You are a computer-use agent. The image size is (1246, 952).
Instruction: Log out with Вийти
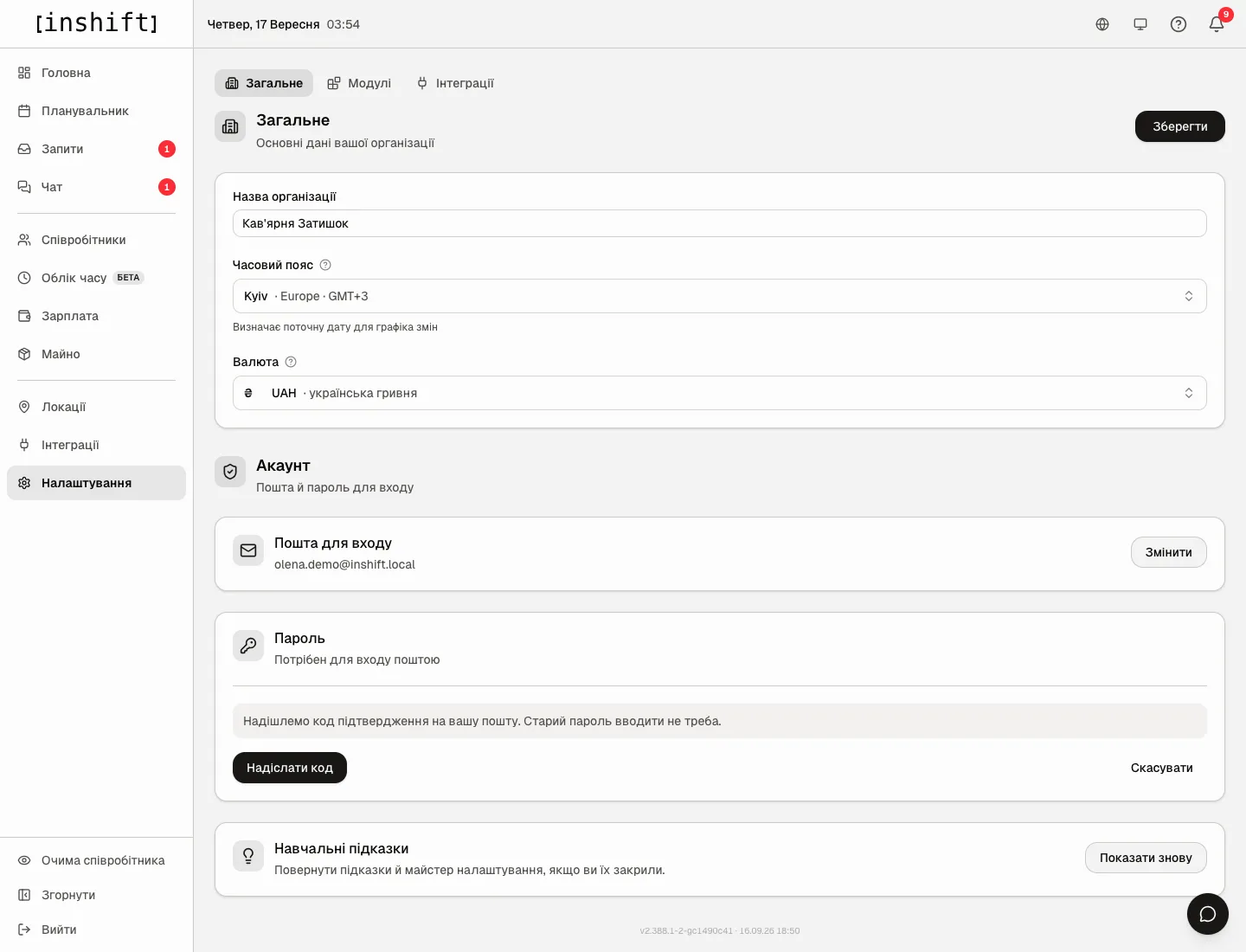click(96, 929)
